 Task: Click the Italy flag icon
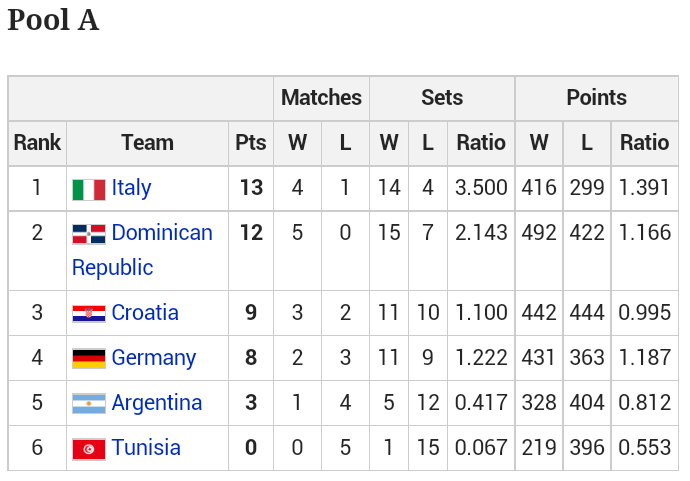coord(89,189)
